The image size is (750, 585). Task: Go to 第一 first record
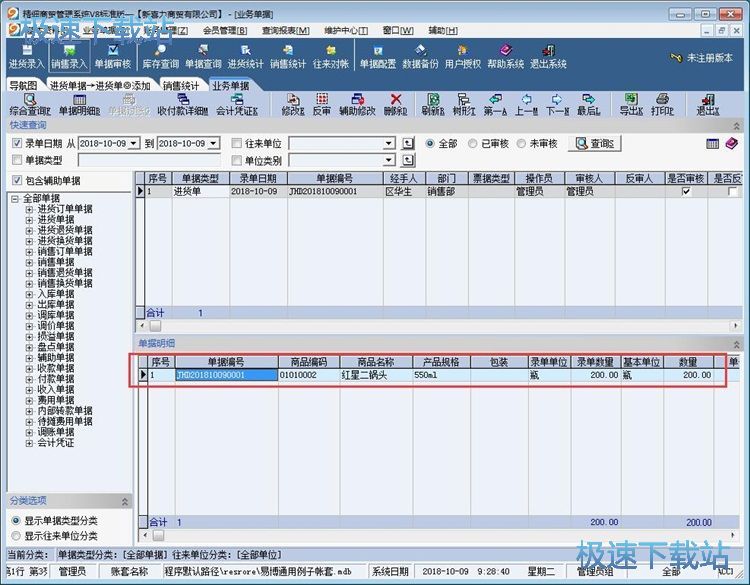pos(495,105)
